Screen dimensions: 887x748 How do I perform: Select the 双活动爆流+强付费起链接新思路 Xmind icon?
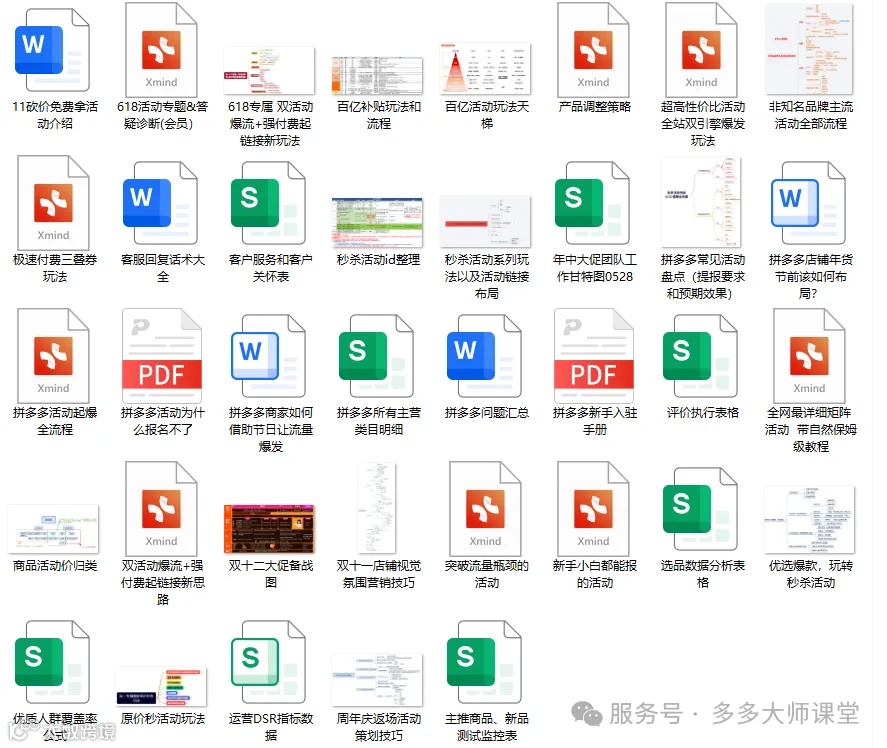tap(161, 509)
